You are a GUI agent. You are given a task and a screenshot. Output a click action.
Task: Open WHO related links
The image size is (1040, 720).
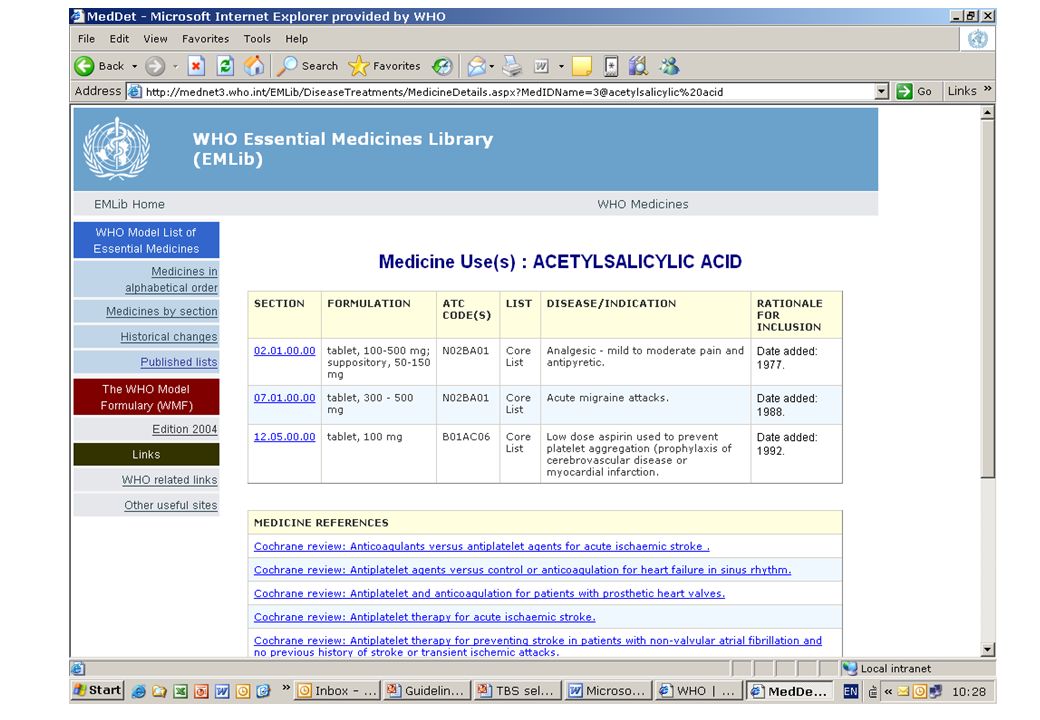pyautogui.click(x=169, y=479)
